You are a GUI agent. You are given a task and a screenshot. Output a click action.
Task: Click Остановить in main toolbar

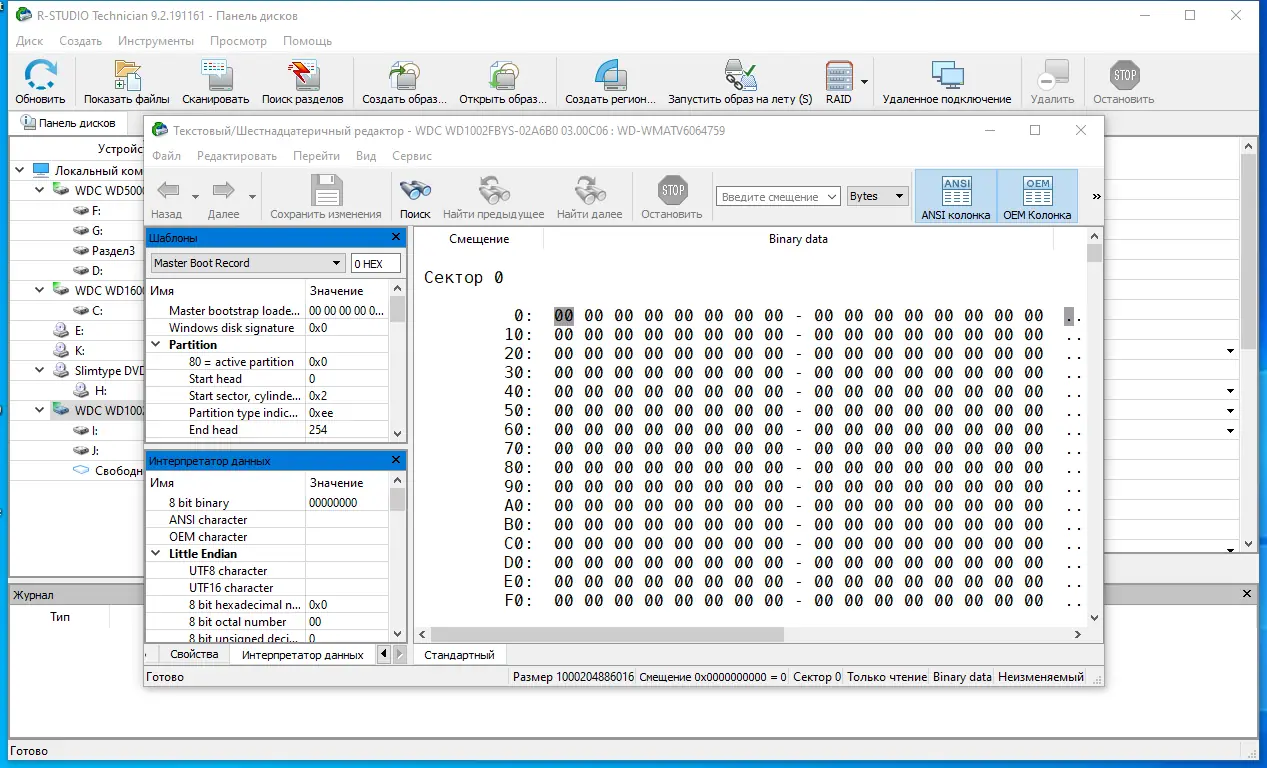click(1124, 76)
